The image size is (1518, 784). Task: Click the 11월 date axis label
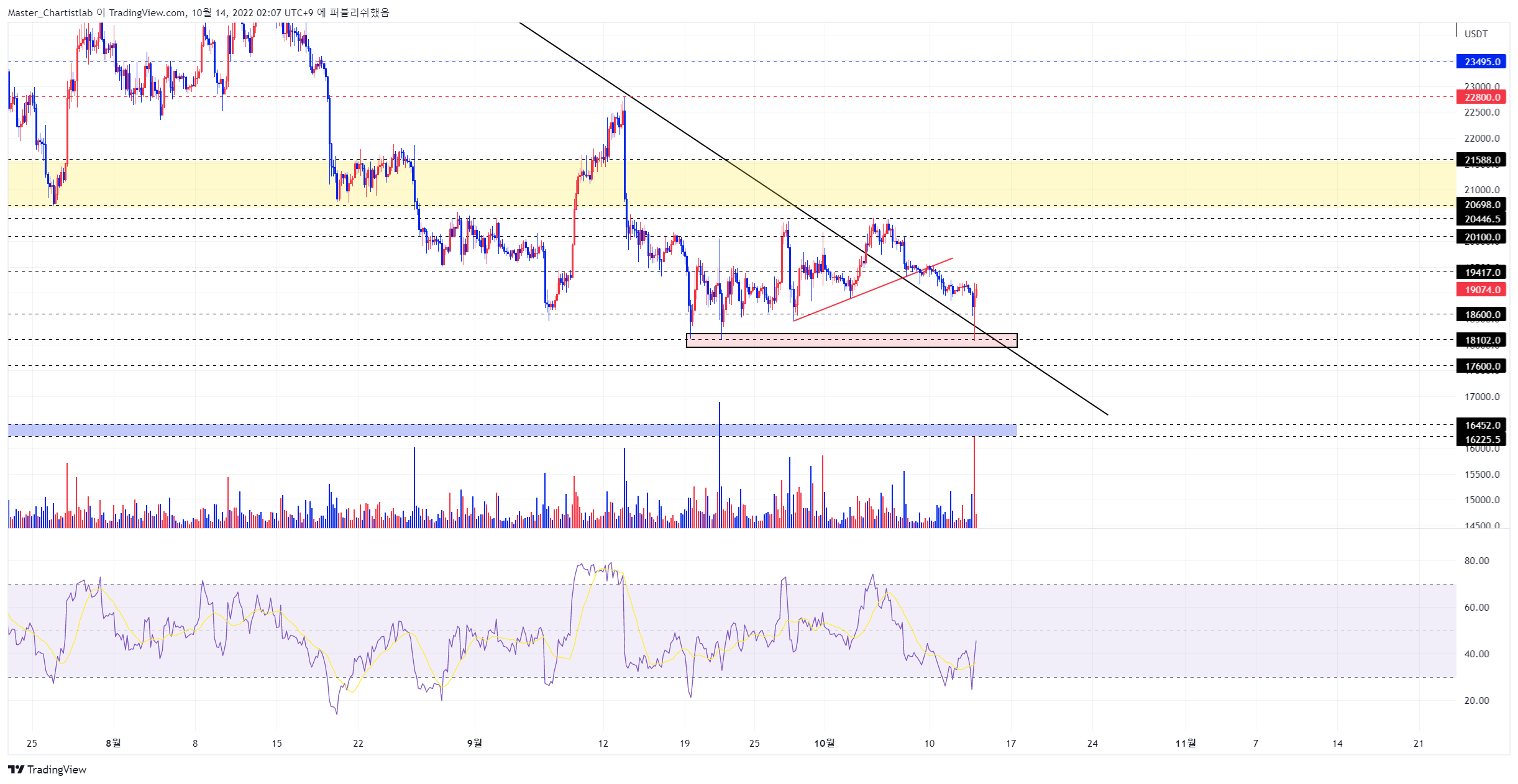point(1186,743)
